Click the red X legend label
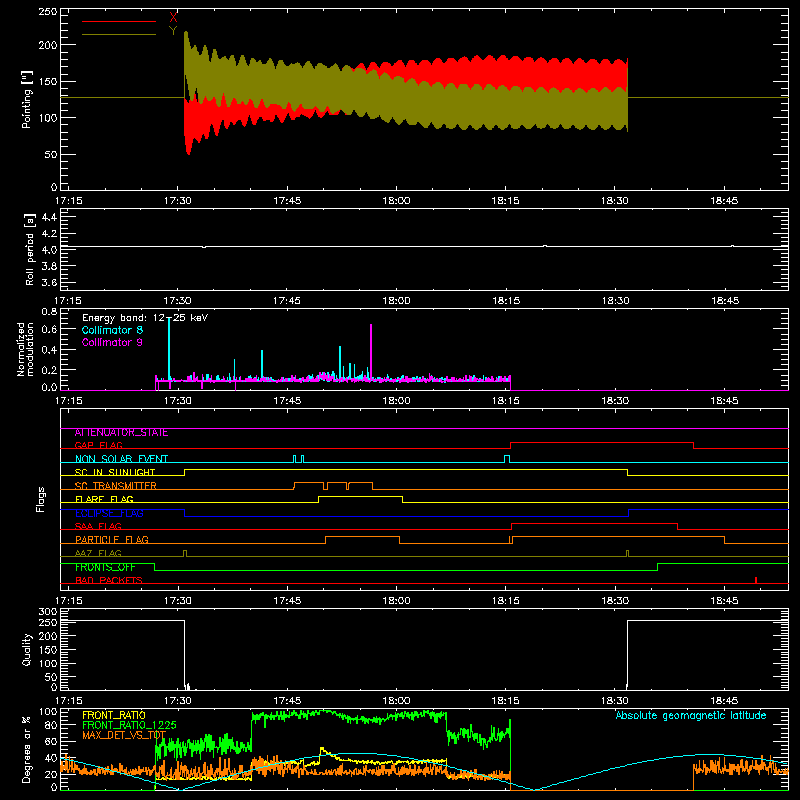This screenshot has width=800, height=800. 173,18
